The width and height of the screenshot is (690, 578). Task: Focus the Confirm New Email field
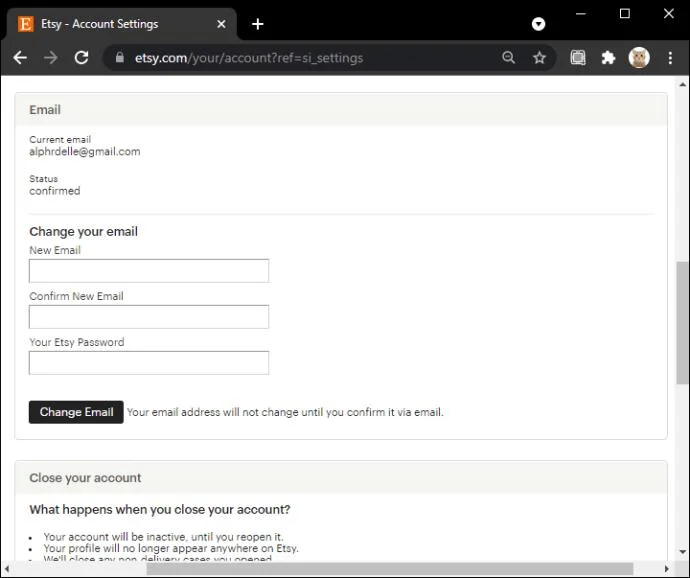pyautogui.click(x=149, y=317)
